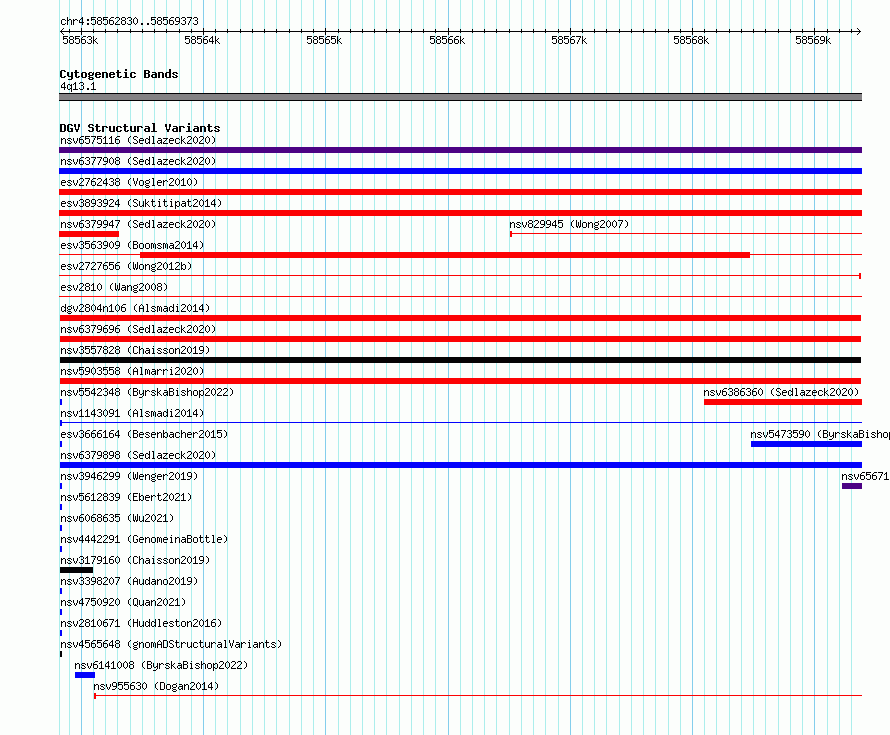Open nsv5903558 (Almarri2020) label
The height and width of the screenshot is (735, 890).
(x=132, y=371)
